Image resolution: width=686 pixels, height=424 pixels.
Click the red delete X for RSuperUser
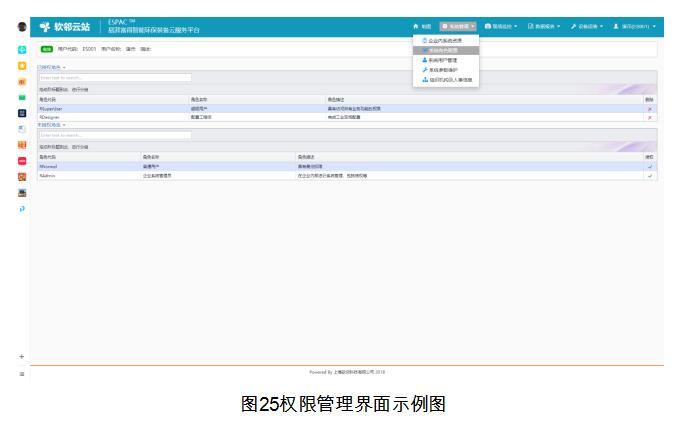[649, 108]
